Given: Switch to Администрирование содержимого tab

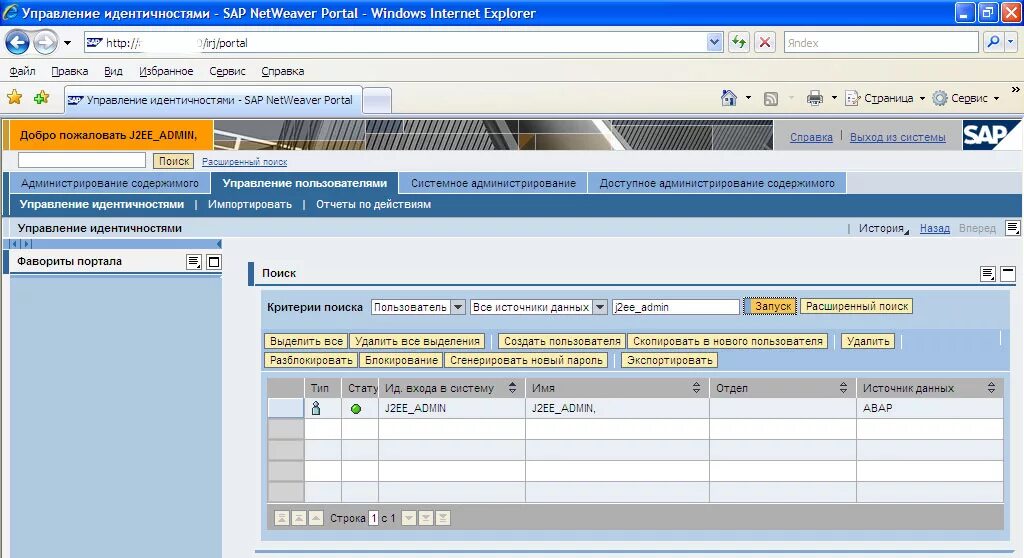Looking at the screenshot, I should click(x=110, y=184).
